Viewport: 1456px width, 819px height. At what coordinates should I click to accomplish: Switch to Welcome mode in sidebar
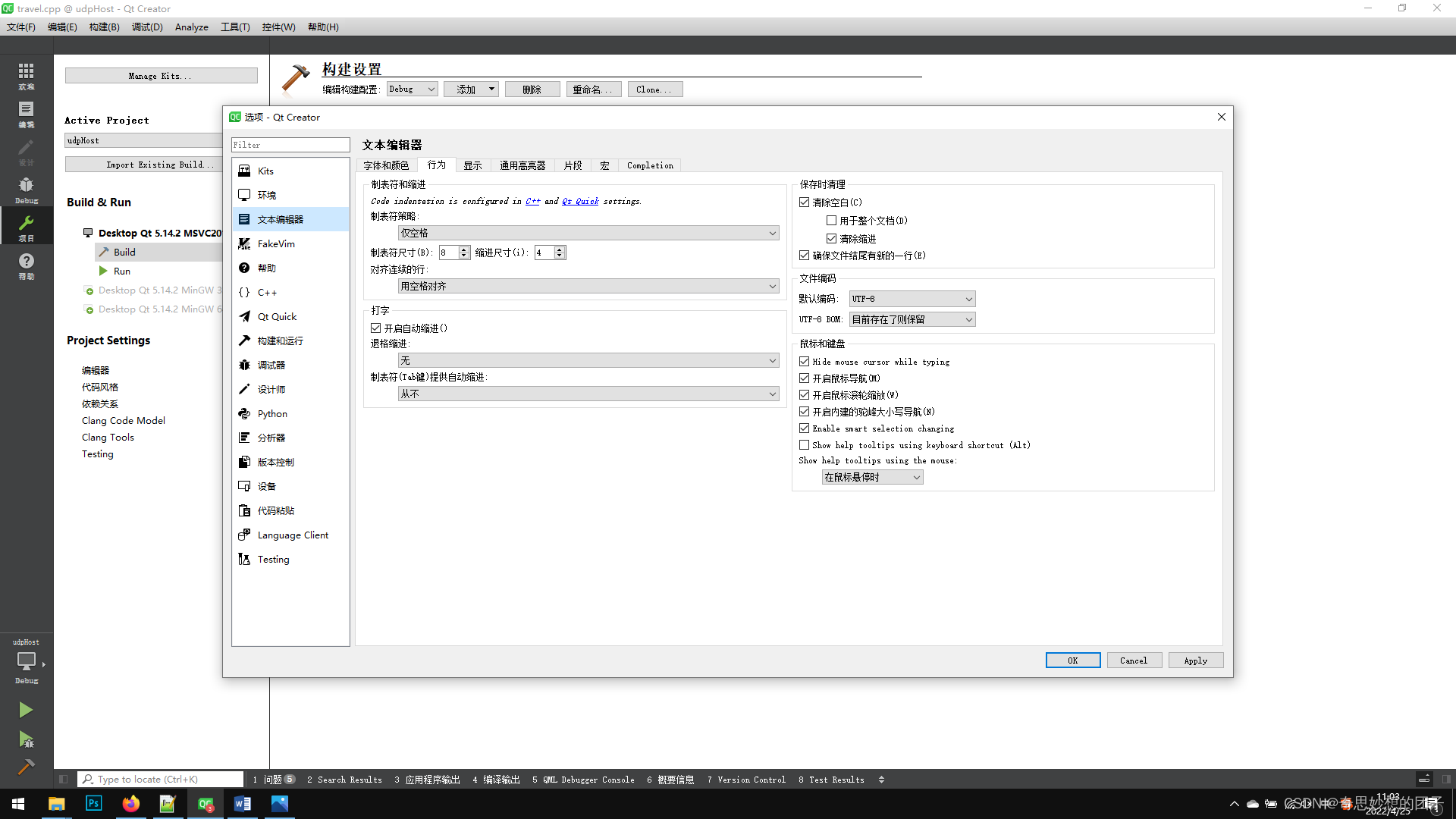(x=26, y=75)
